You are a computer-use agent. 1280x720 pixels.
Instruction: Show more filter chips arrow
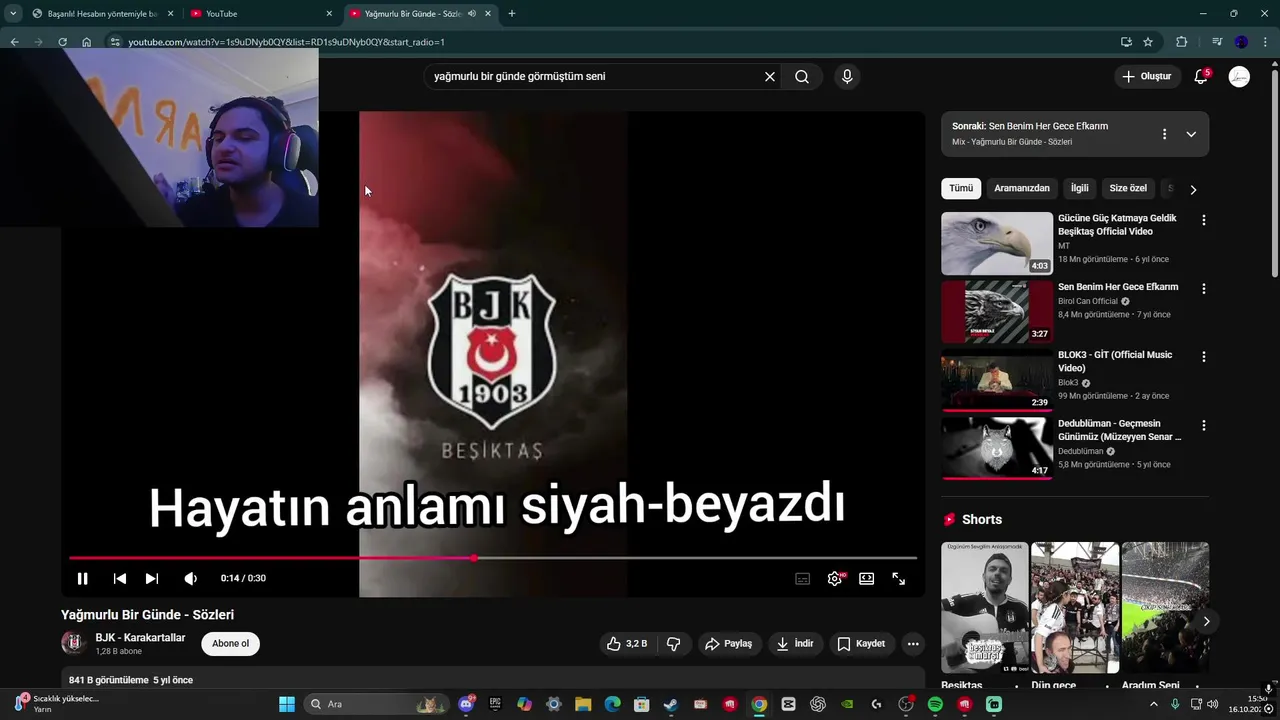click(x=1193, y=189)
